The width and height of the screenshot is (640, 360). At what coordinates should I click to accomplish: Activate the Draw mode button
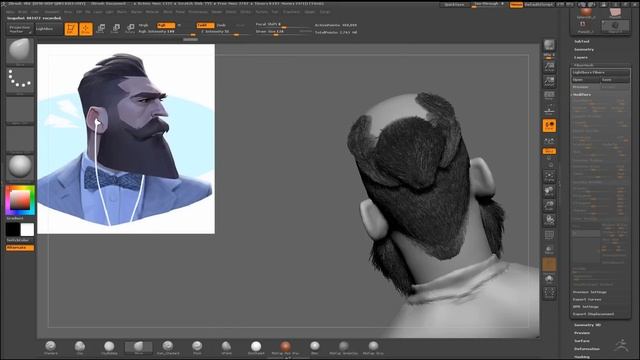(86, 29)
